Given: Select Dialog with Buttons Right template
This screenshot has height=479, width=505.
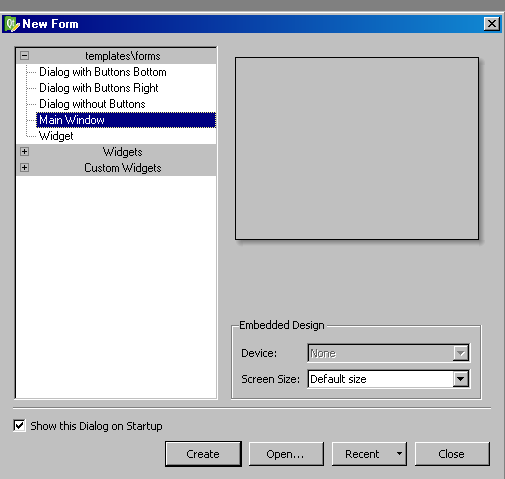Looking at the screenshot, I should click(x=99, y=88).
